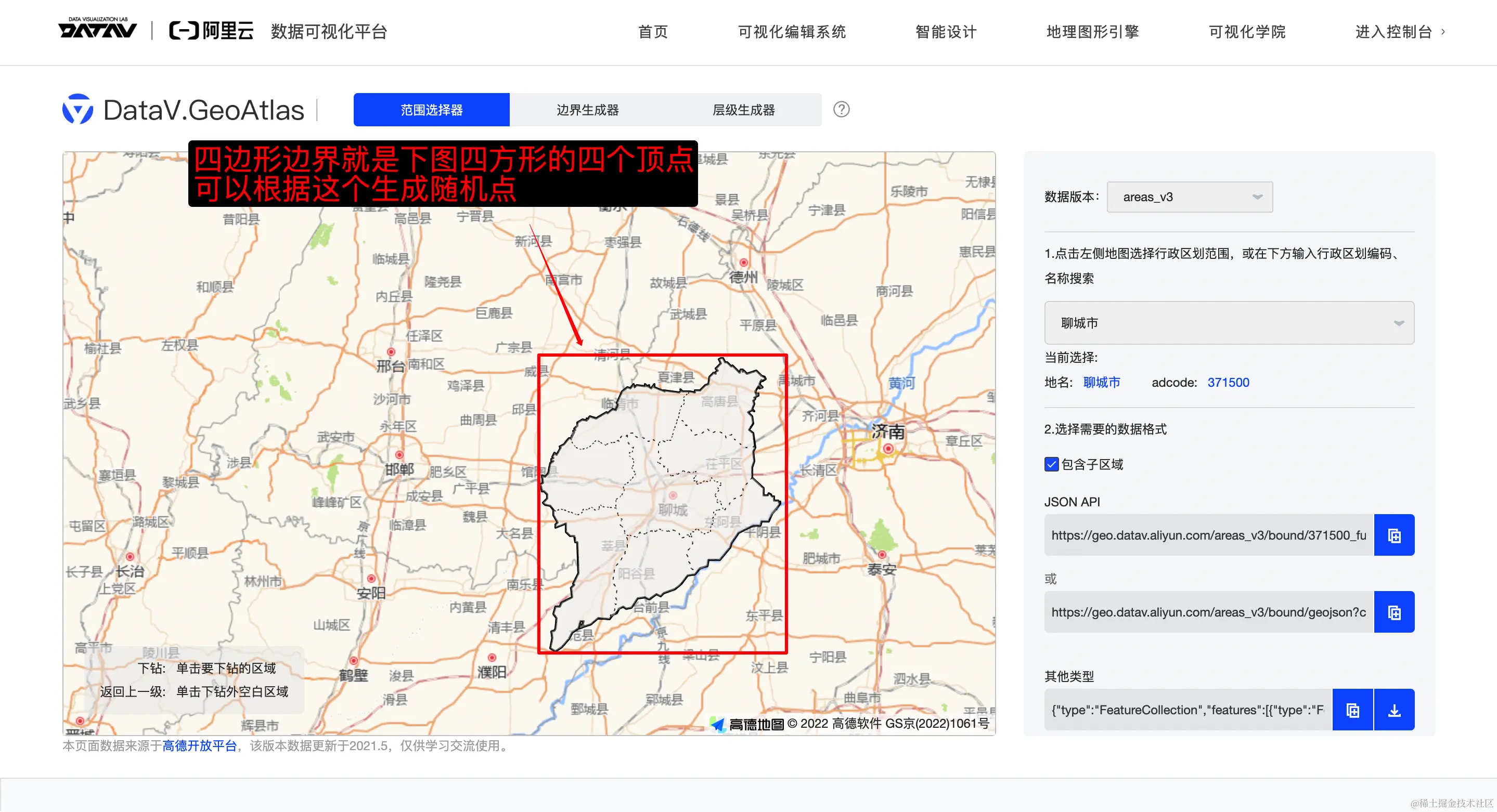Open the 高德开放平台 link
Screen dimensions: 1497x812
click(199, 746)
